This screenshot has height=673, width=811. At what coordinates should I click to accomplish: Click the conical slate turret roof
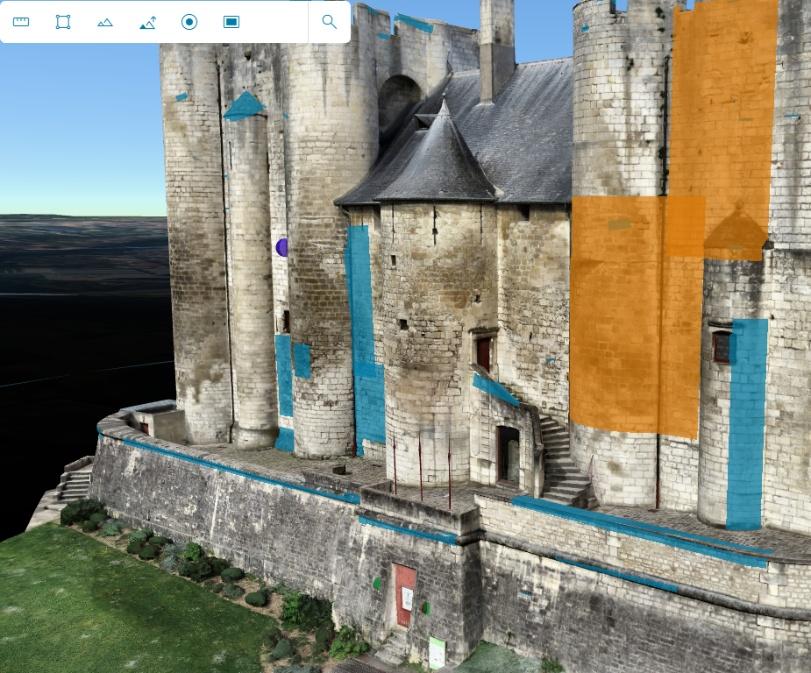[437, 160]
